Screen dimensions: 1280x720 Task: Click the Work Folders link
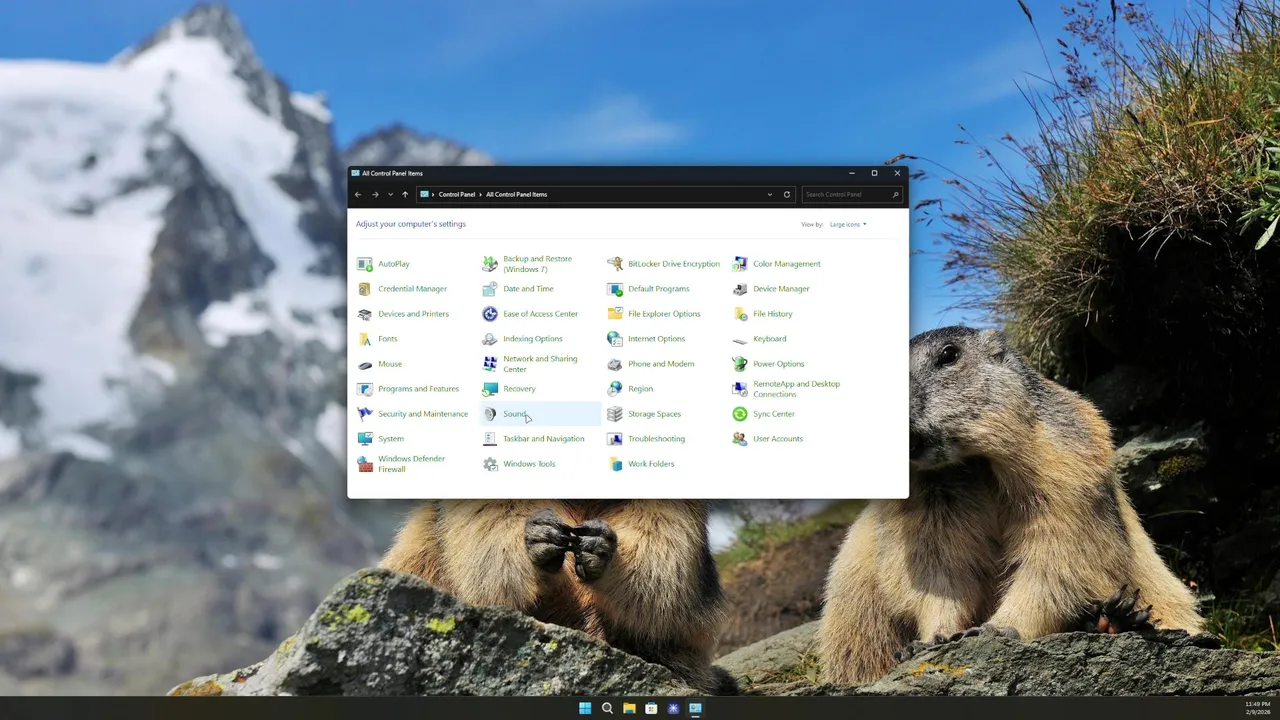tap(651, 464)
